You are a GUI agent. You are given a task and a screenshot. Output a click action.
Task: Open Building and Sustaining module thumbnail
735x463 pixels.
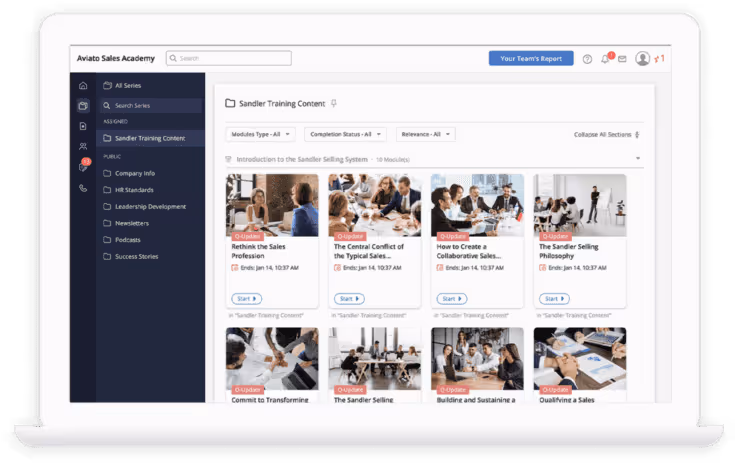pos(477,358)
